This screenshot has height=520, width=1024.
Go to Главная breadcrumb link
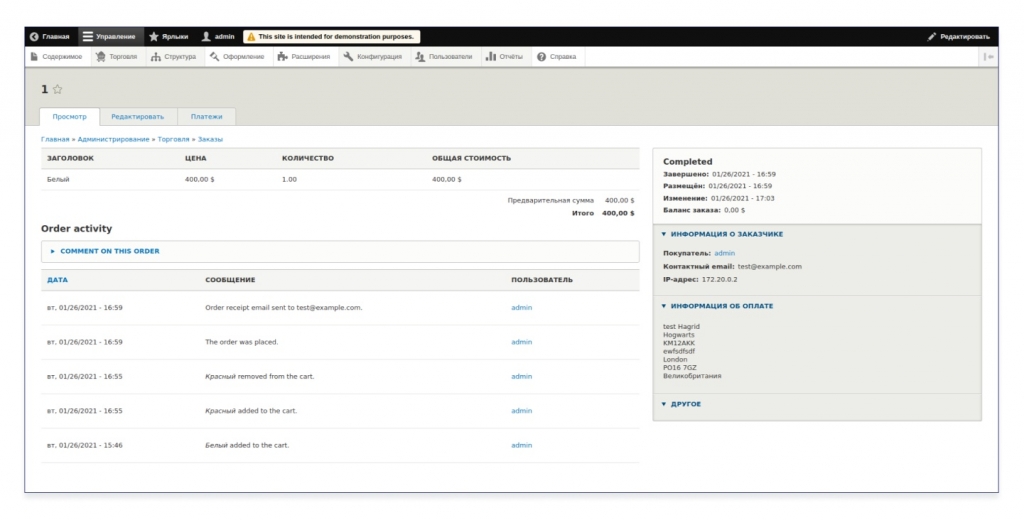pyautogui.click(x=55, y=139)
